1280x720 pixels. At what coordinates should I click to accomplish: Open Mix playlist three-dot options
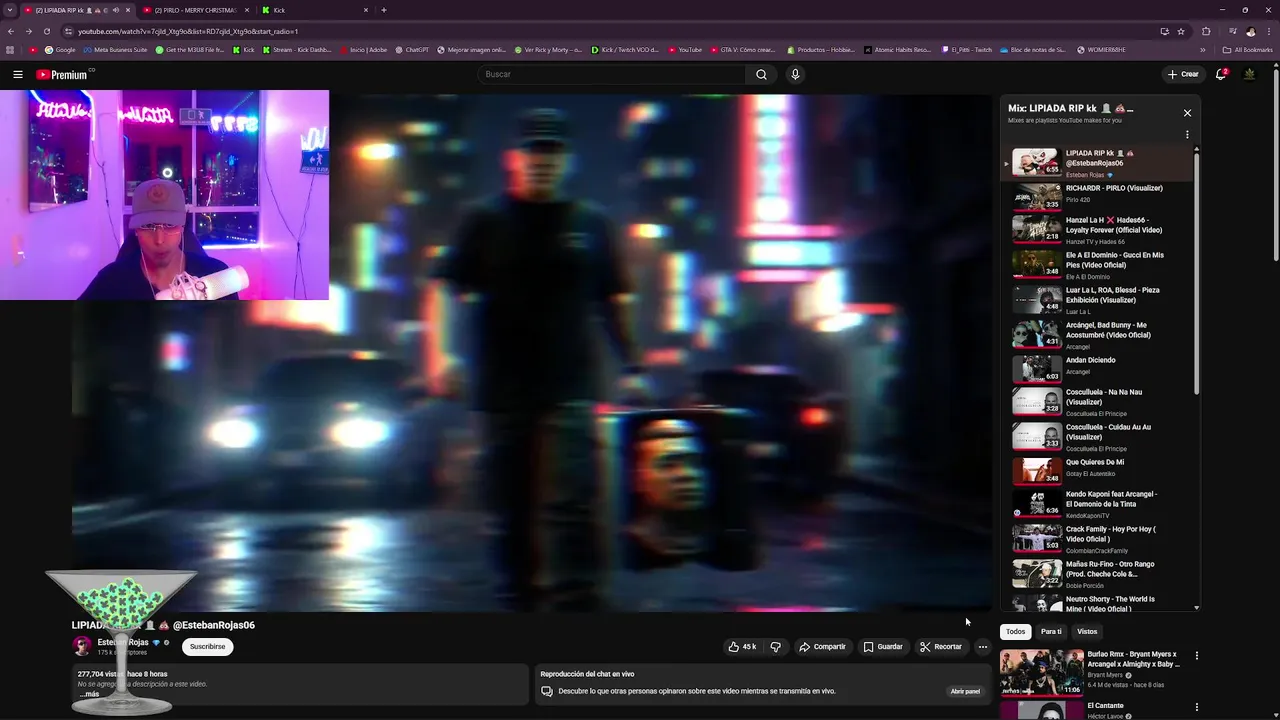point(1187,134)
